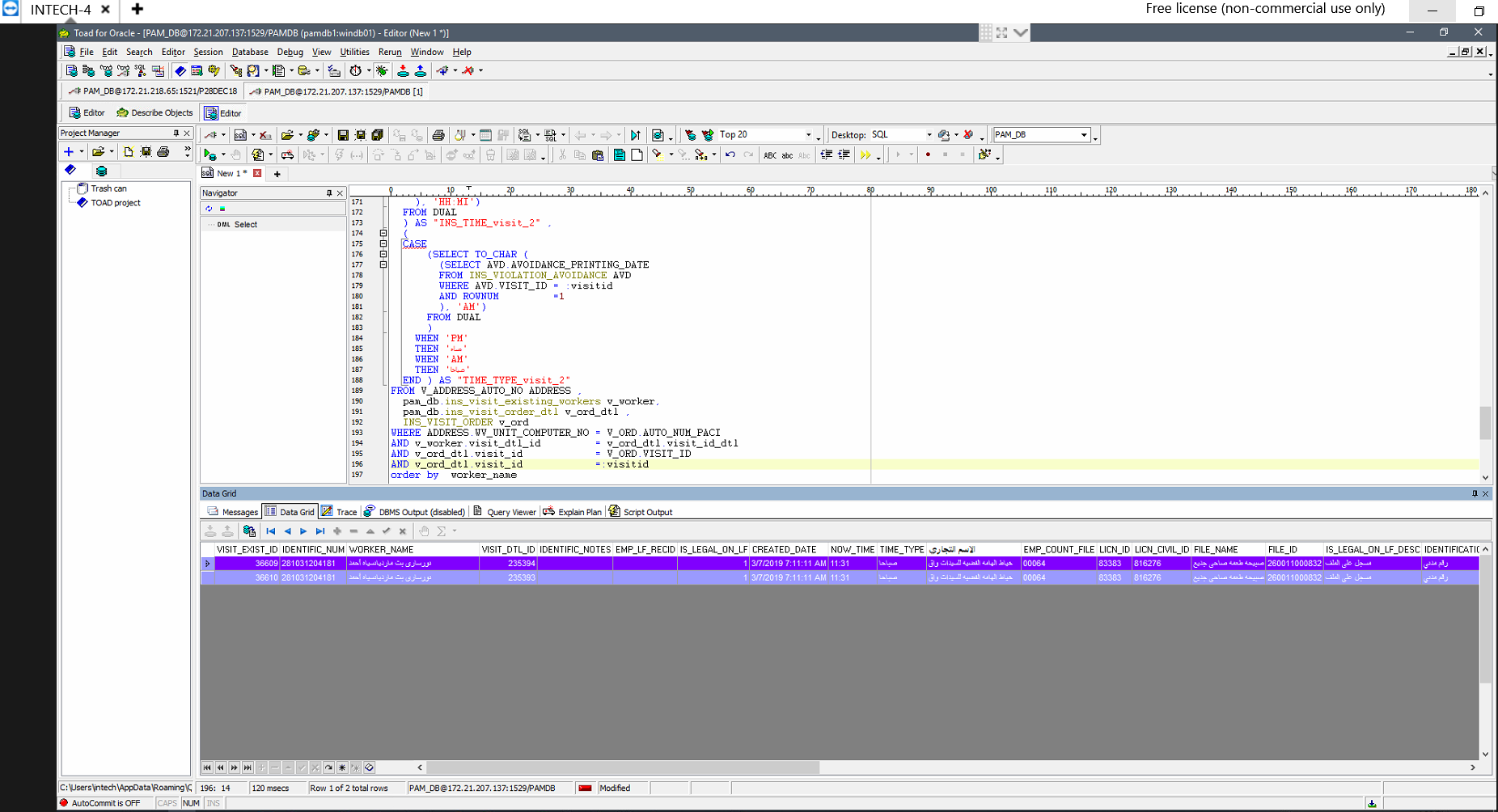Expand the Project Manager toolbar overflow chevron
The width and height of the screenshot is (1498, 812).
188,150
